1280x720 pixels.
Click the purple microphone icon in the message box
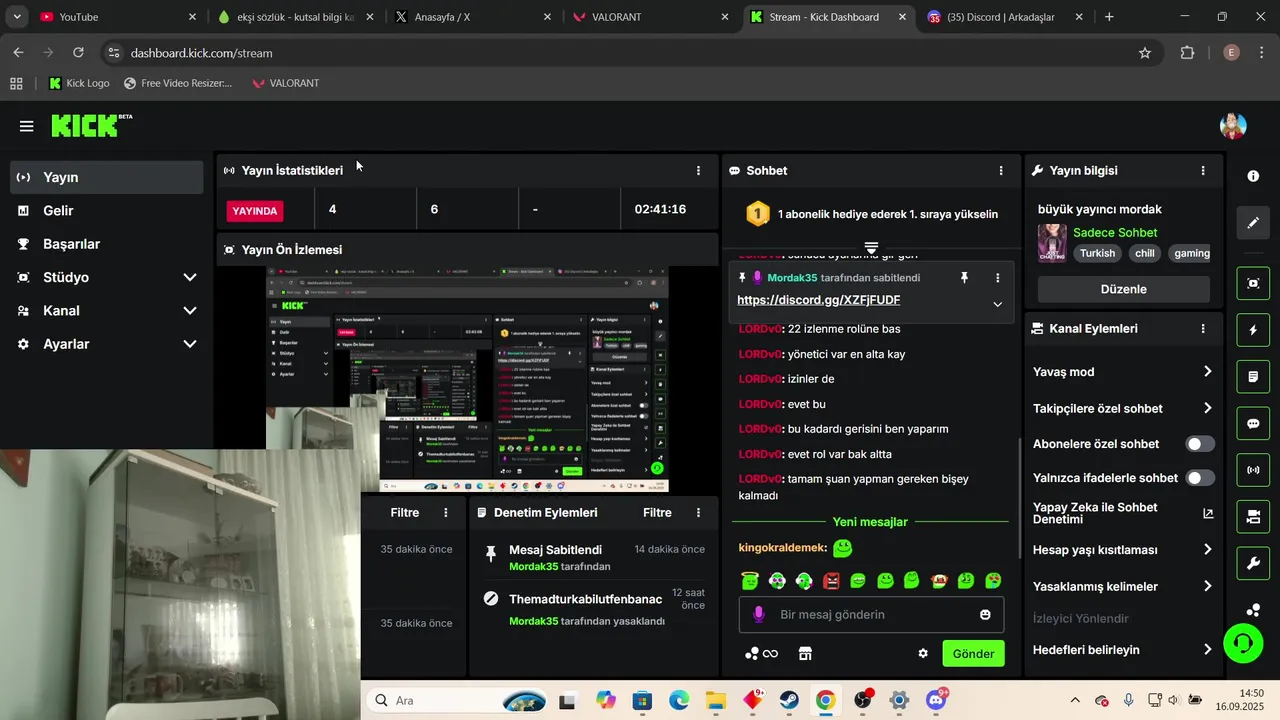tap(758, 614)
